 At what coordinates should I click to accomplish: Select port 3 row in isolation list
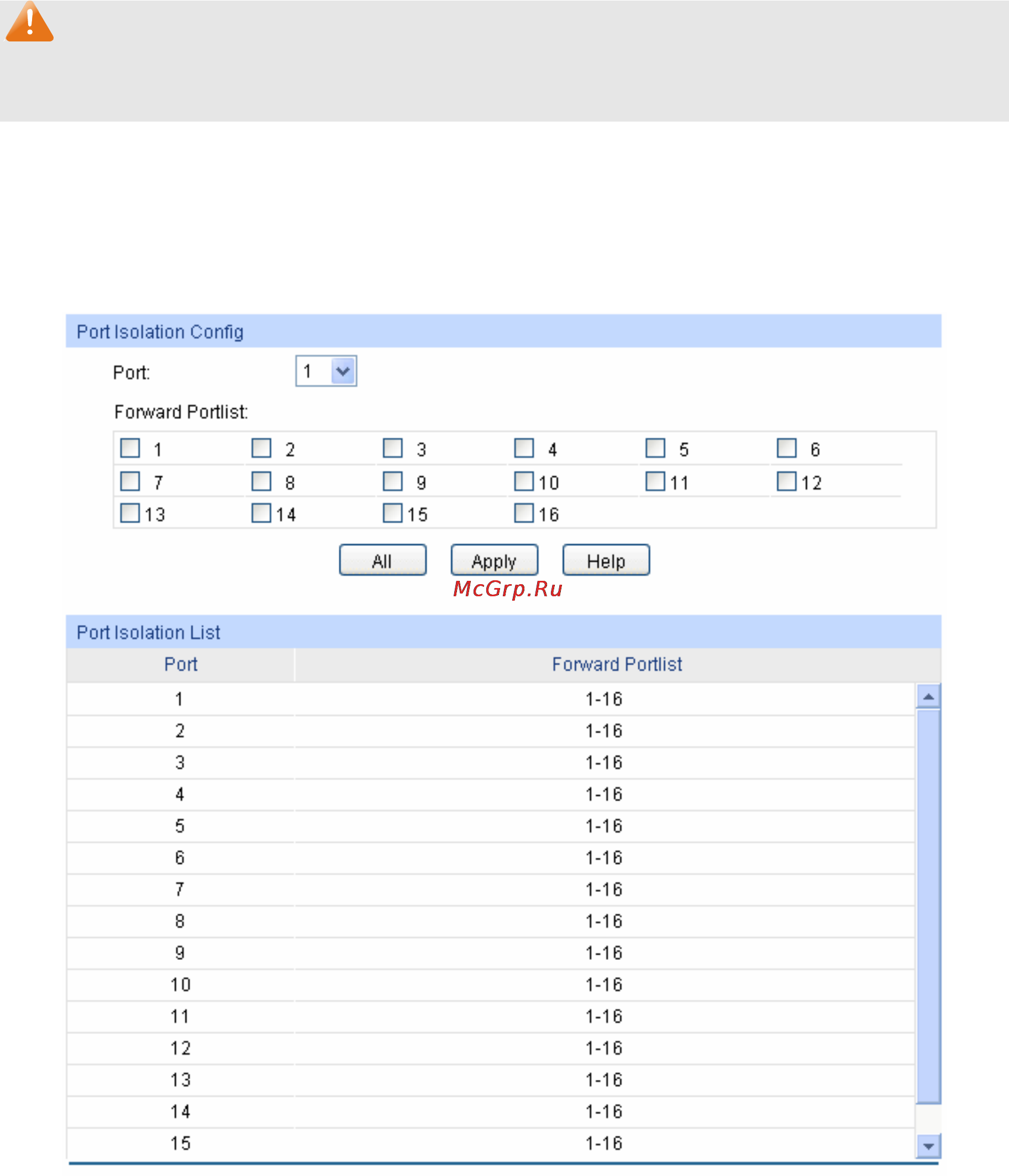pyautogui.click(x=491, y=763)
